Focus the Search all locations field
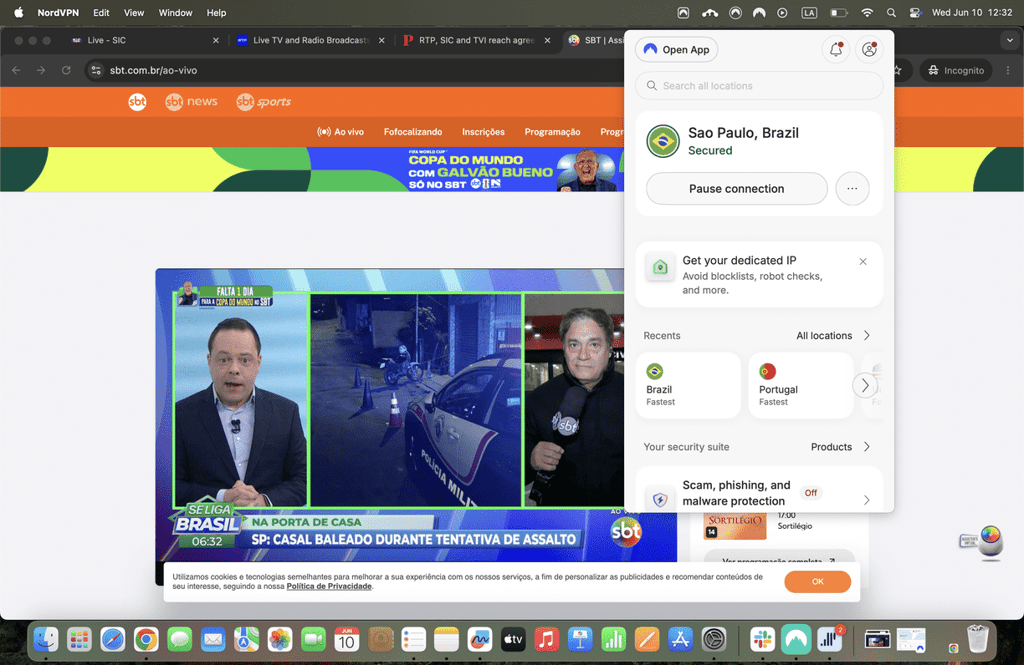Image resolution: width=1024 pixels, height=665 pixels. click(x=759, y=86)
